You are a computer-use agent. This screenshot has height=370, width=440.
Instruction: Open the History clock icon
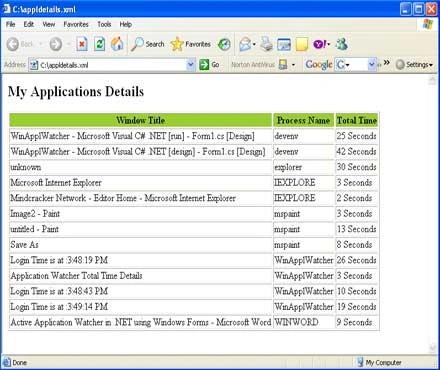tap(224, 44)
